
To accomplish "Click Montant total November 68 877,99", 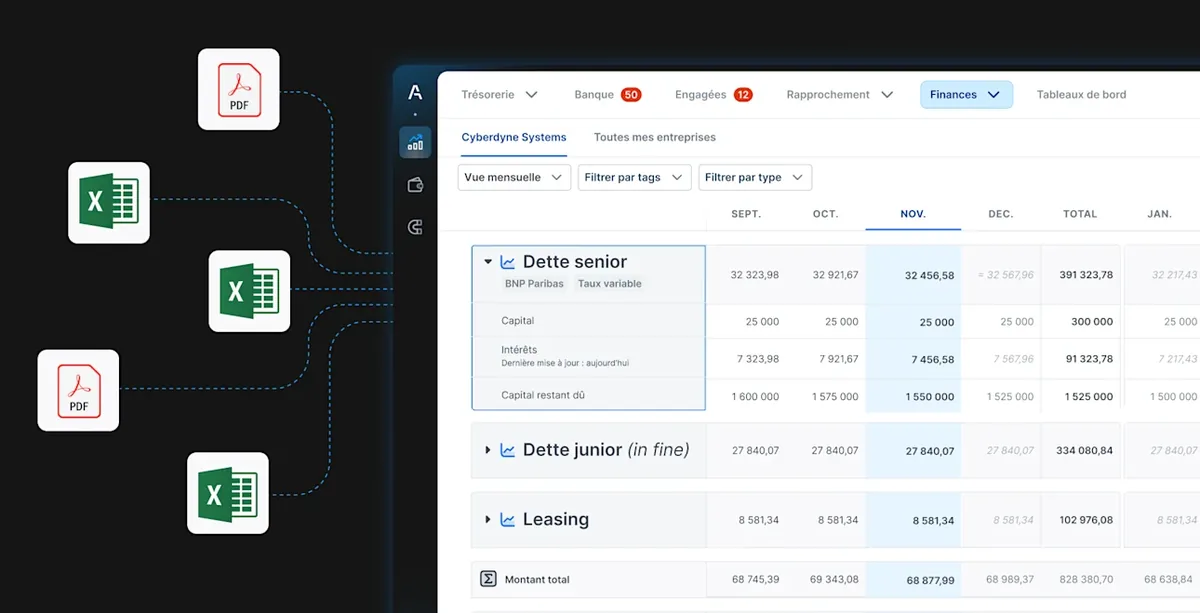I will point(930,580).
